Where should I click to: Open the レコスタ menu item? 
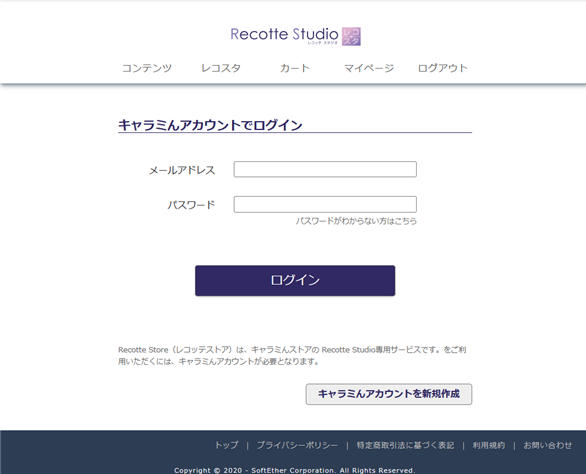point(221,68)
